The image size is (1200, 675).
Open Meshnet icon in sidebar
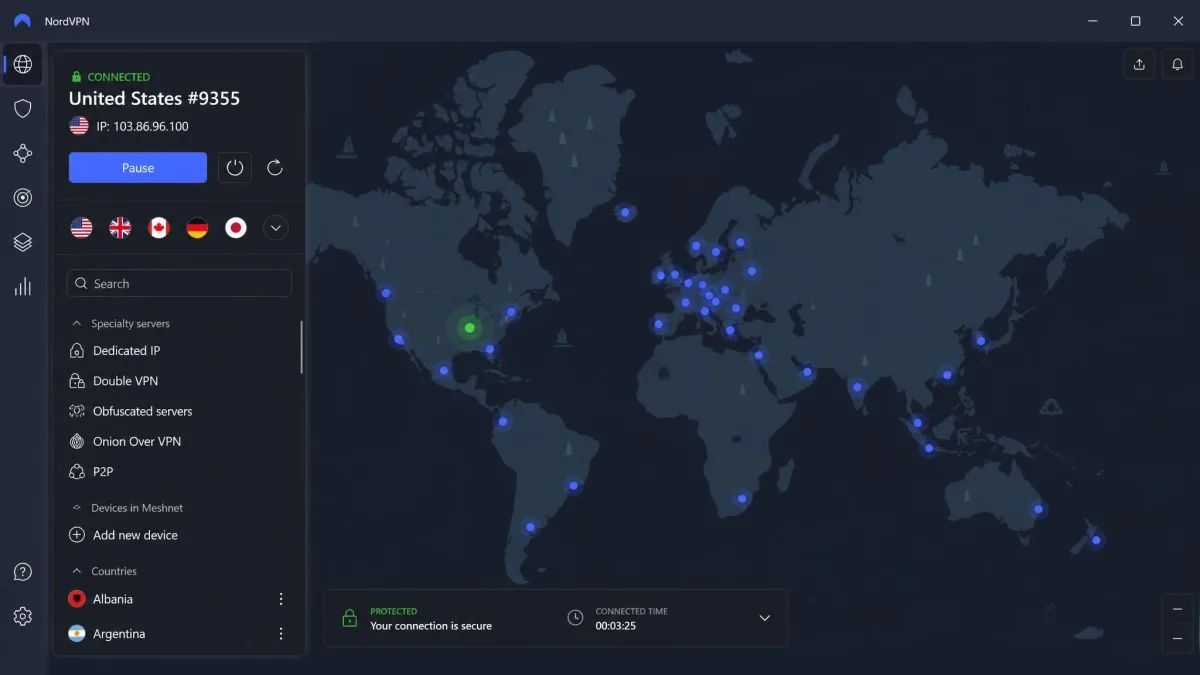[x=23, y=153]
